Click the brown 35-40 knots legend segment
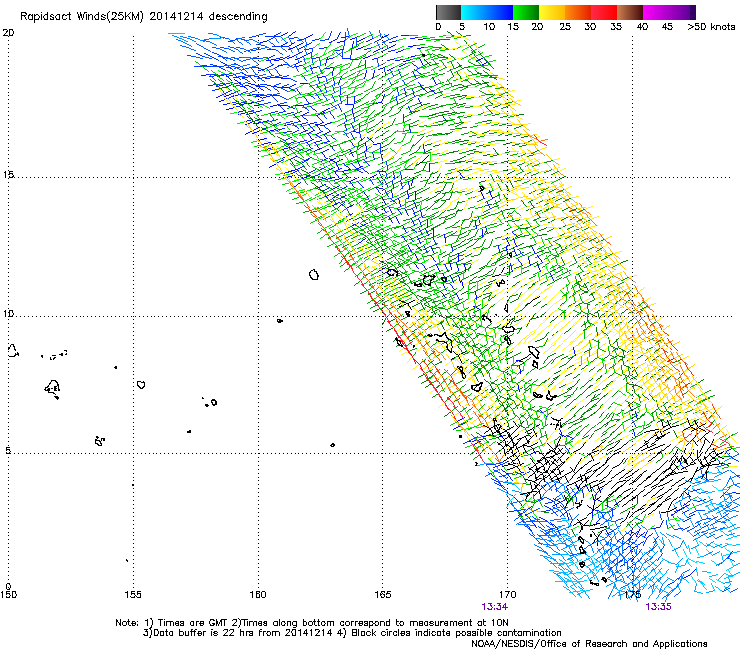The image size is (740, 650). tap(630, 12)
